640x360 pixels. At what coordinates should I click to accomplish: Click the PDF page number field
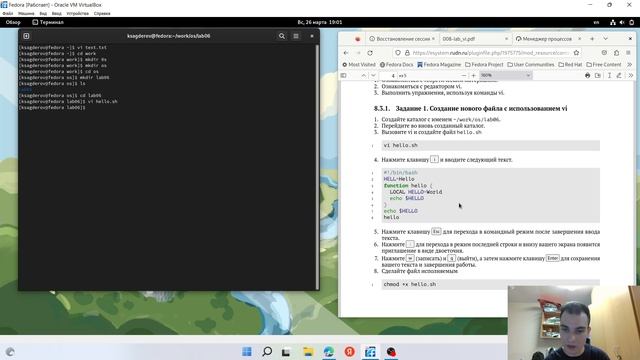[389, 76]
